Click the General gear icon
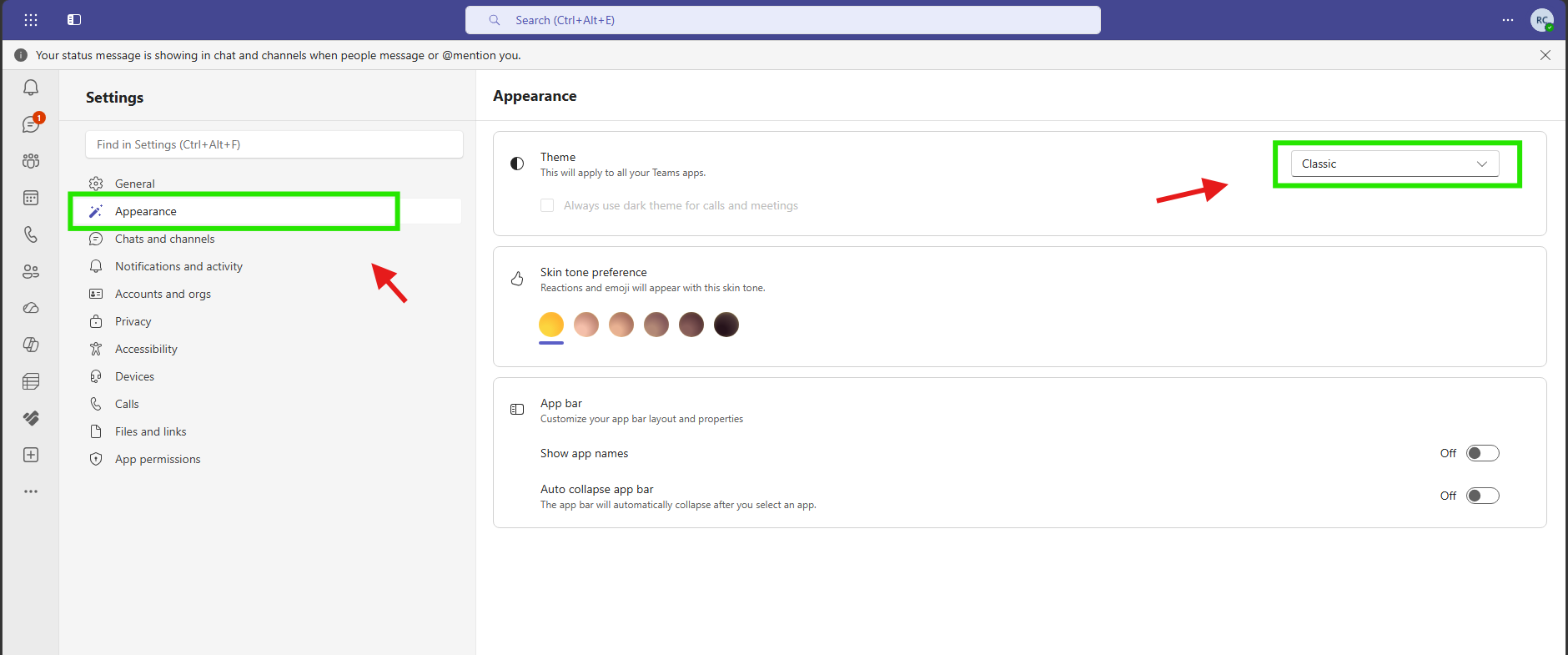The image size is (1568, 655). (96, 184)
